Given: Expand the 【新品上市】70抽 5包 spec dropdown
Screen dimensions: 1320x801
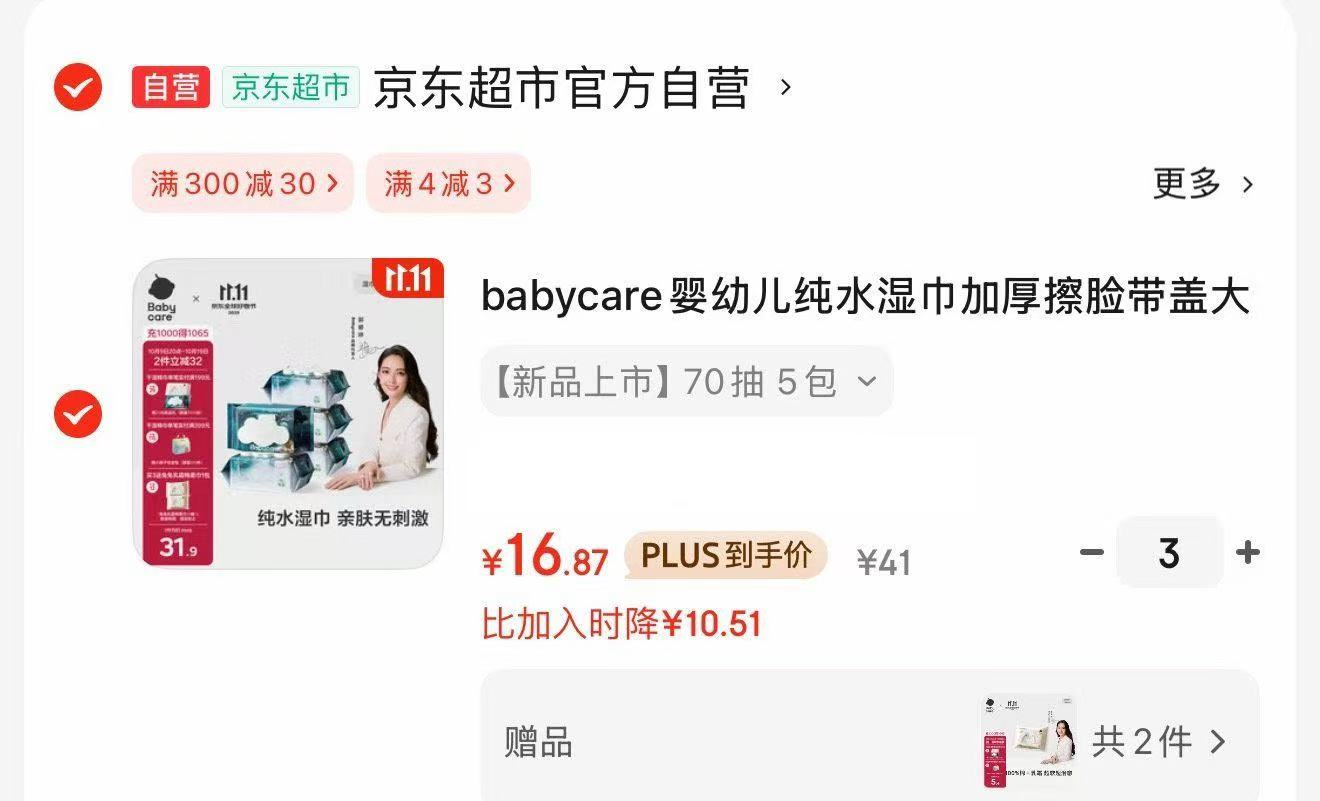Looking at the screenshot, I should pyautogui.click(x=687, y=381).
